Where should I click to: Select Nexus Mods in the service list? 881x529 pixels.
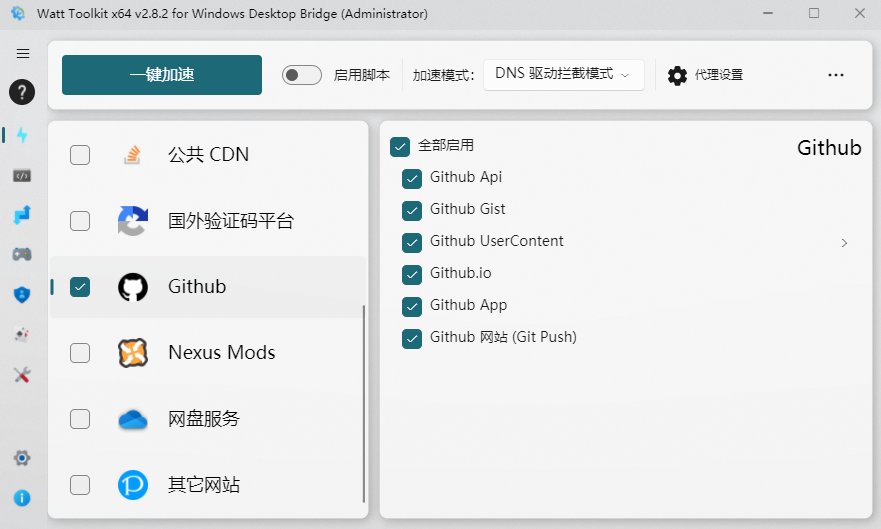(x=221, y=353)
